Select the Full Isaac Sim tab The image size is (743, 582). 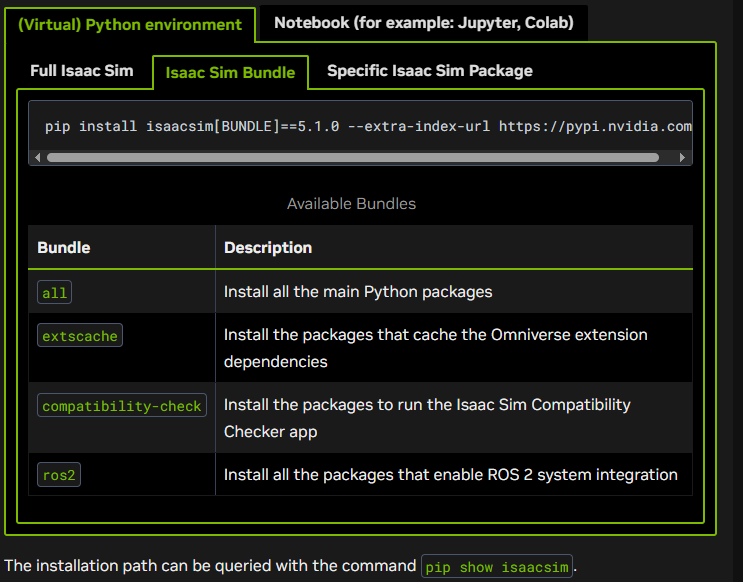pos(82,71)
